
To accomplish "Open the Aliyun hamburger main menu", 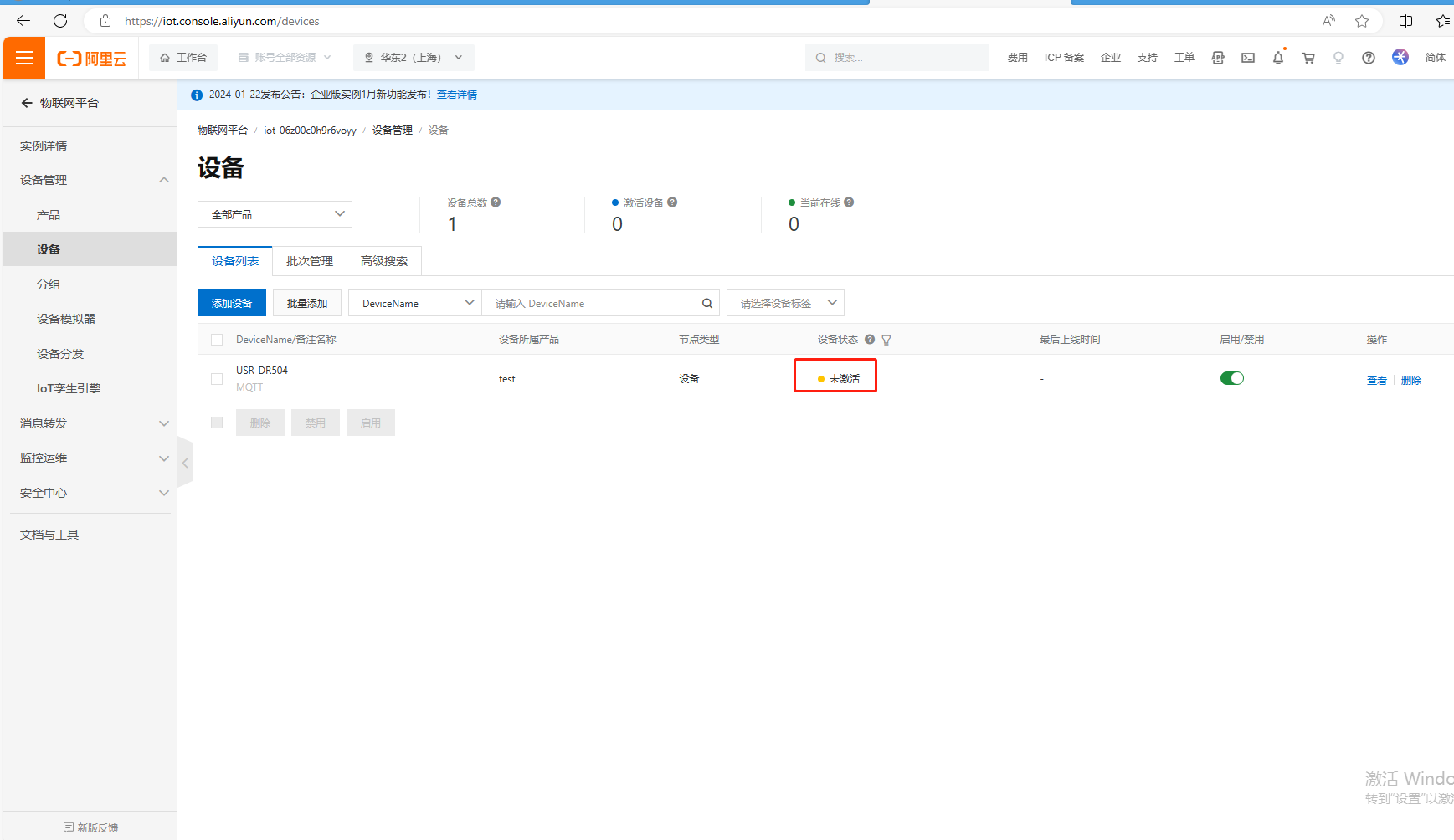I will pos(24,58).
